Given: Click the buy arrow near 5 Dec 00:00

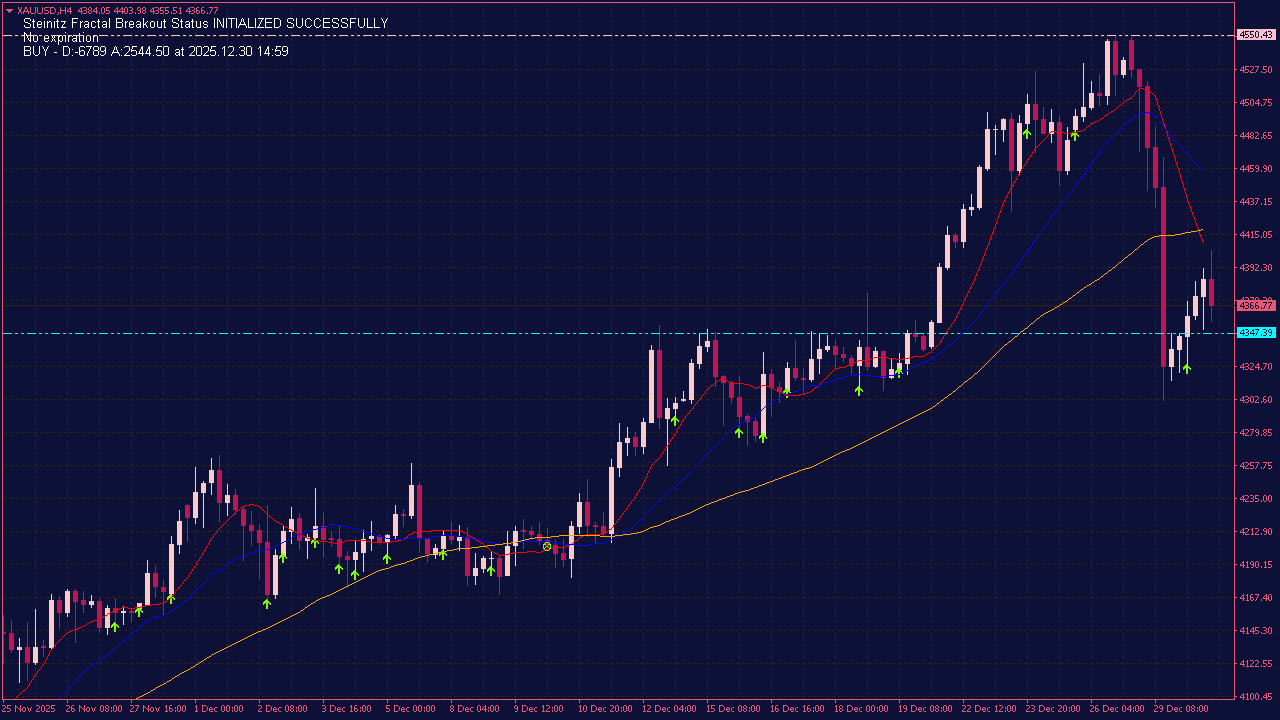Looking at the screenshot, I should coord(387,558).
